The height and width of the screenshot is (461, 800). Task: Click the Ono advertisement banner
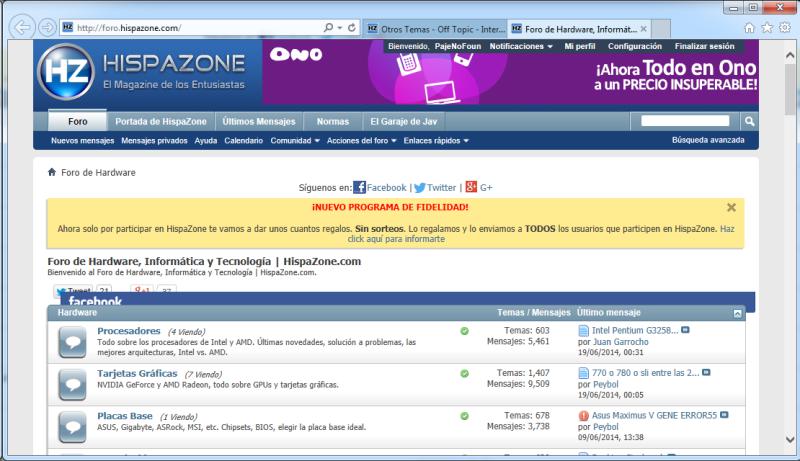point(510,72)
